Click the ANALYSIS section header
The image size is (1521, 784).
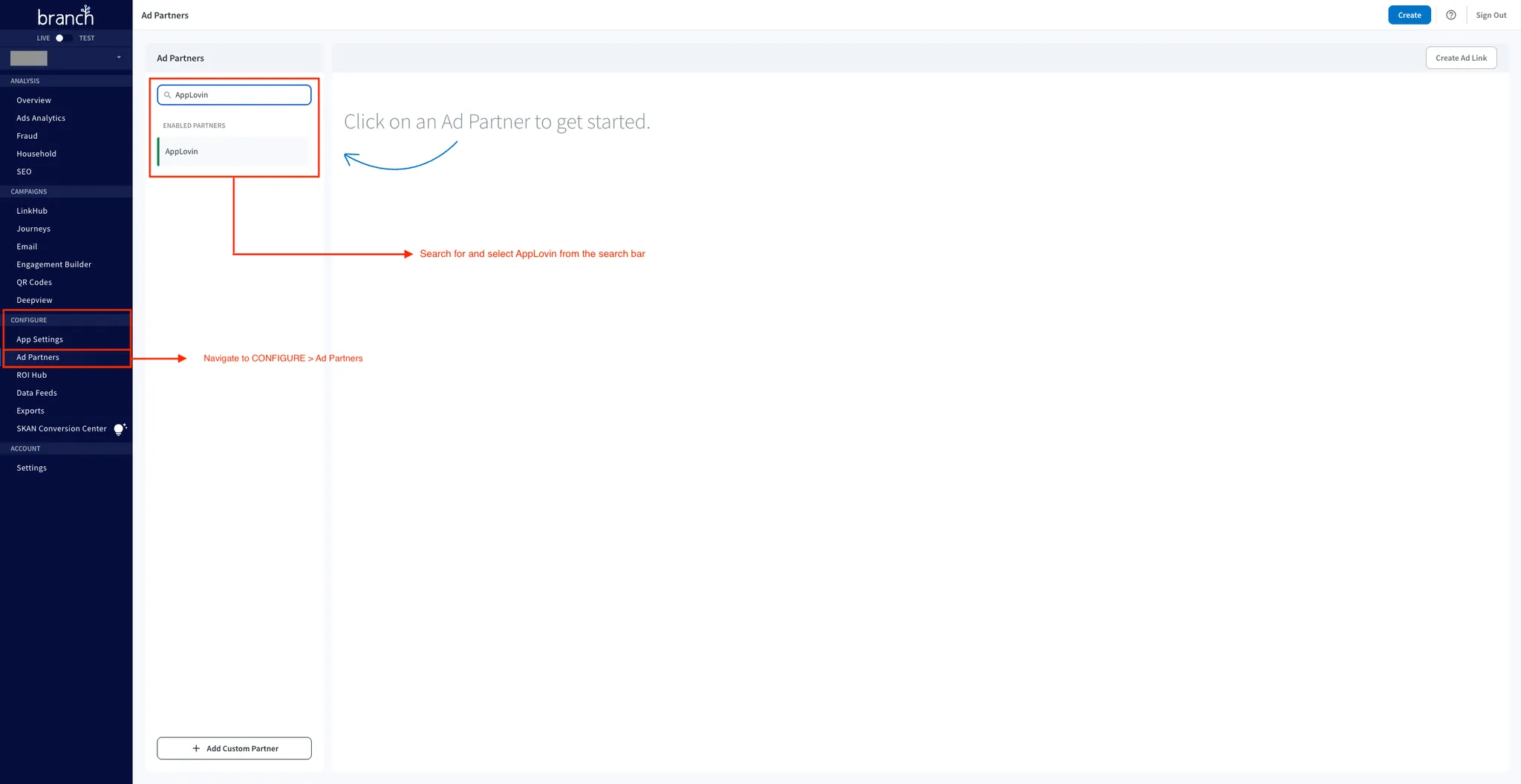click(x=25, y=81)
